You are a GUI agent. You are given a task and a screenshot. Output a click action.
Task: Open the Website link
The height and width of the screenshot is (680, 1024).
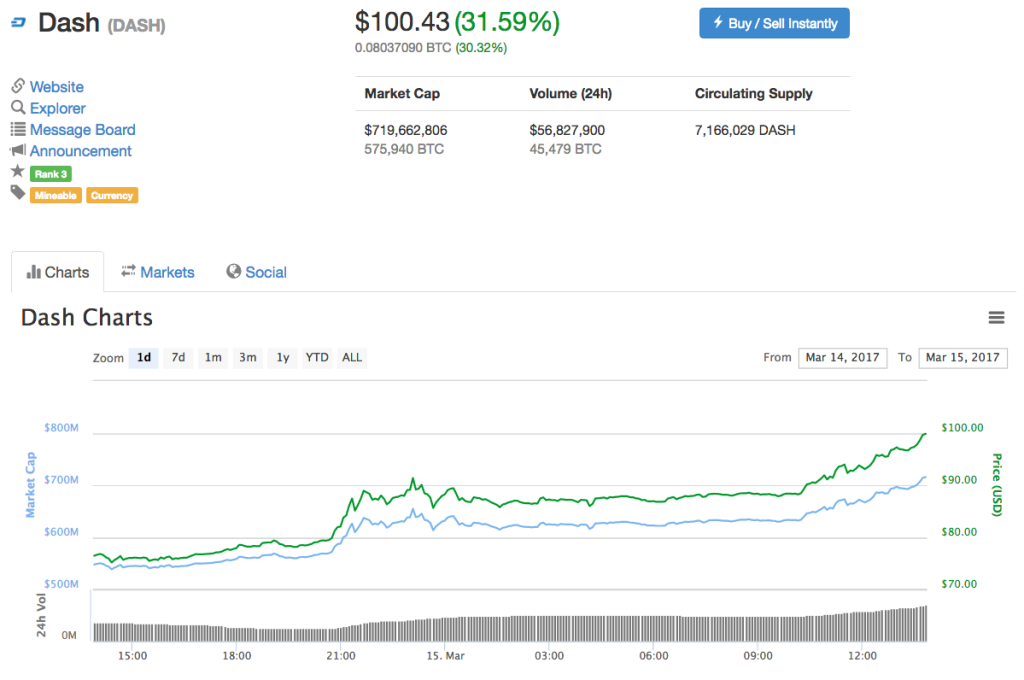[57, 87]
